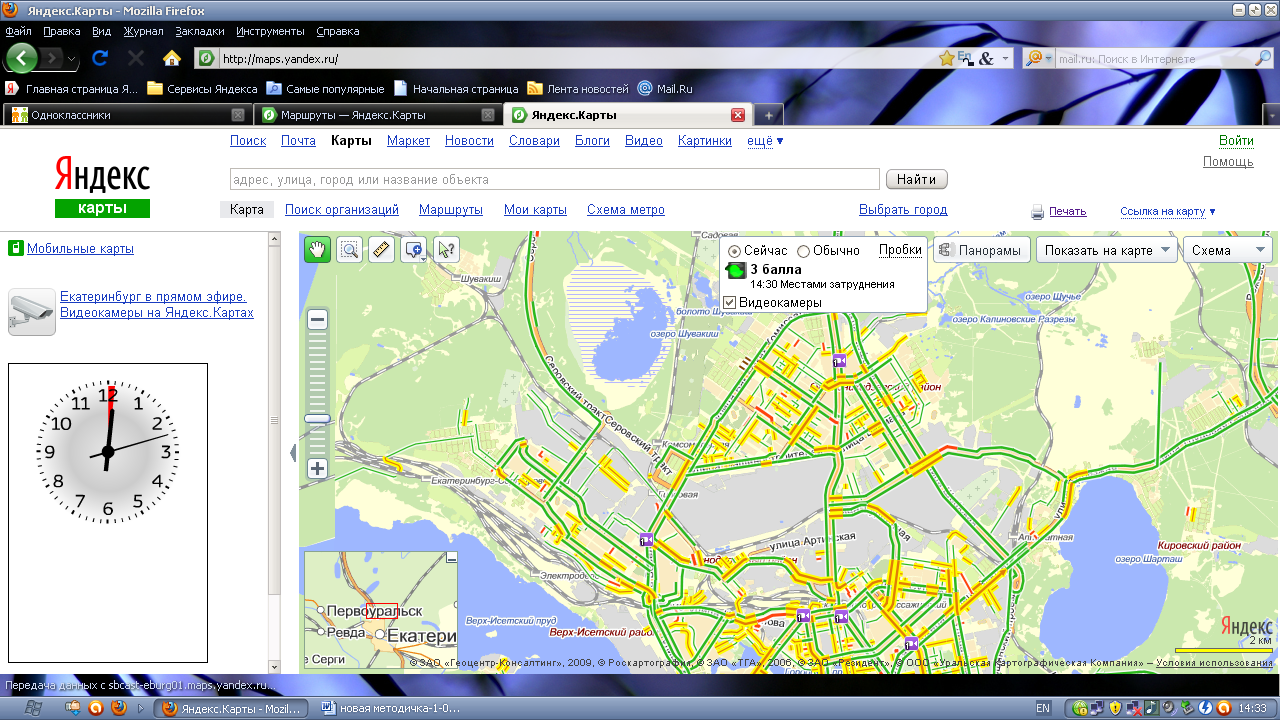Select the hand pan tool on map
This screenshot has width=1280, height=720.
317,250
